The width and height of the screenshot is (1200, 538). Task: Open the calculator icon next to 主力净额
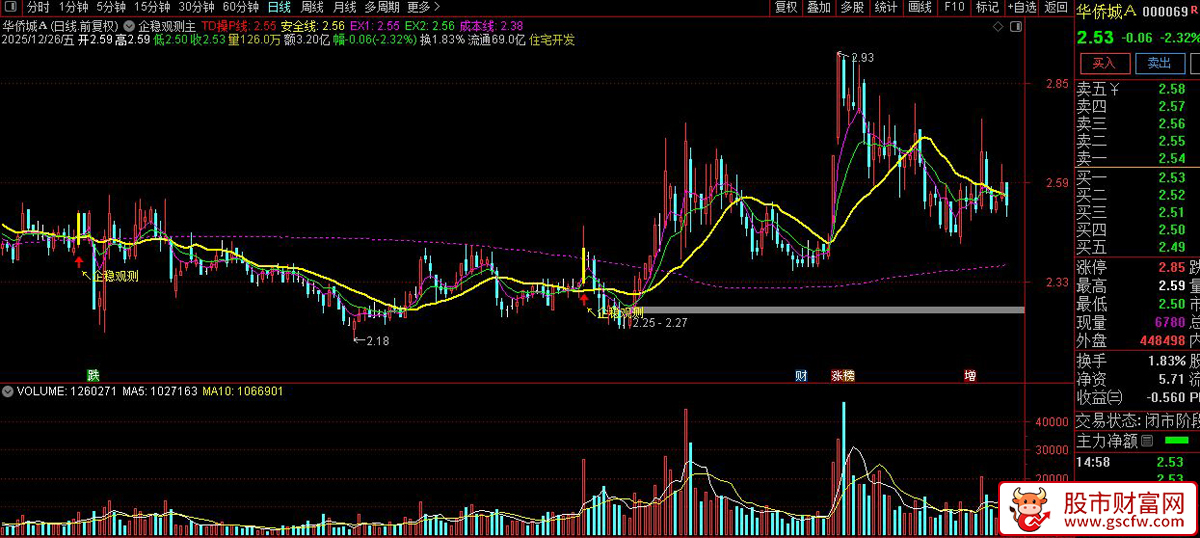point(1146,440)
